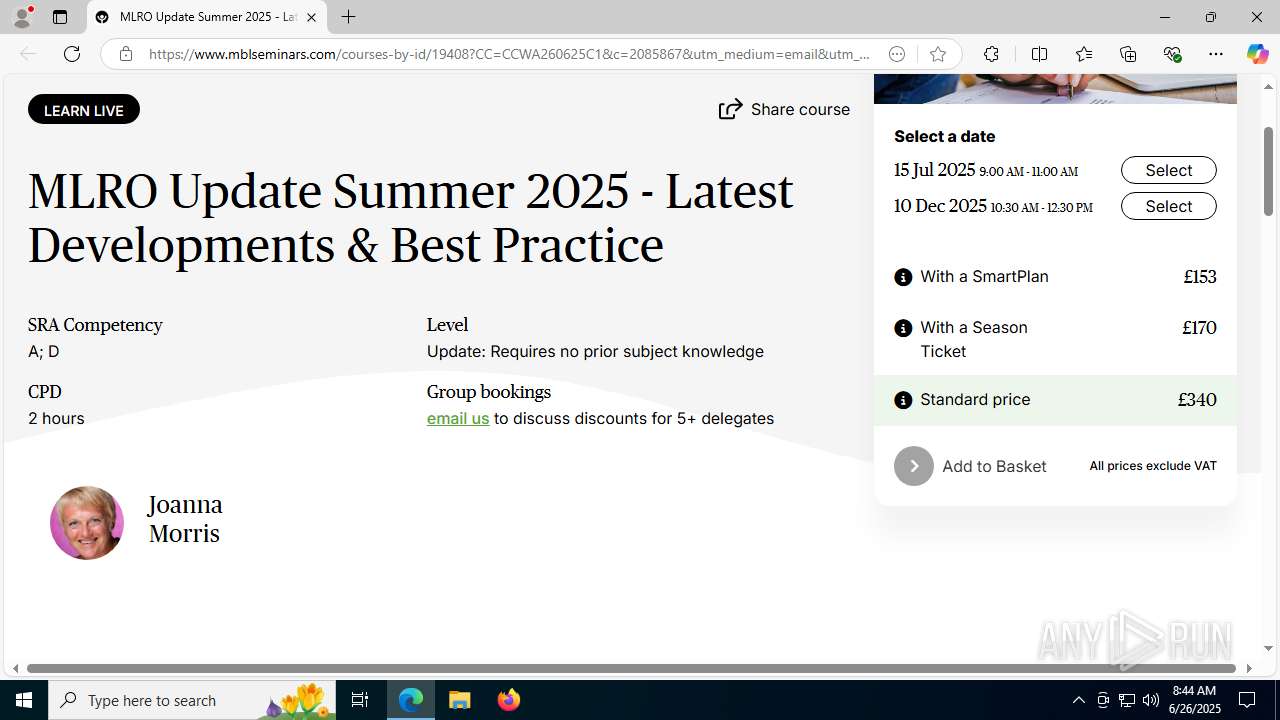The width and height of the screenshot is (1280, 720).
Task: Open the network icon in tray
Action: [1127, 700]
